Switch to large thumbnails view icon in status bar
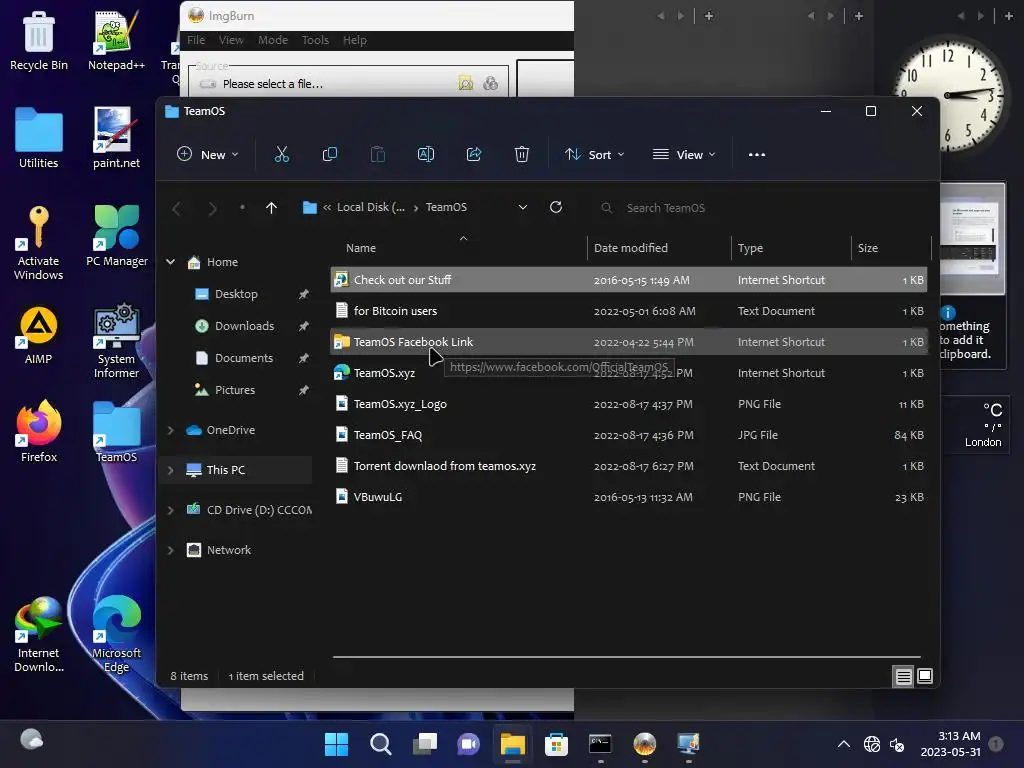The height and width of the screenshot is (768, 1024). pyautogui.click(x=925, y=676)
